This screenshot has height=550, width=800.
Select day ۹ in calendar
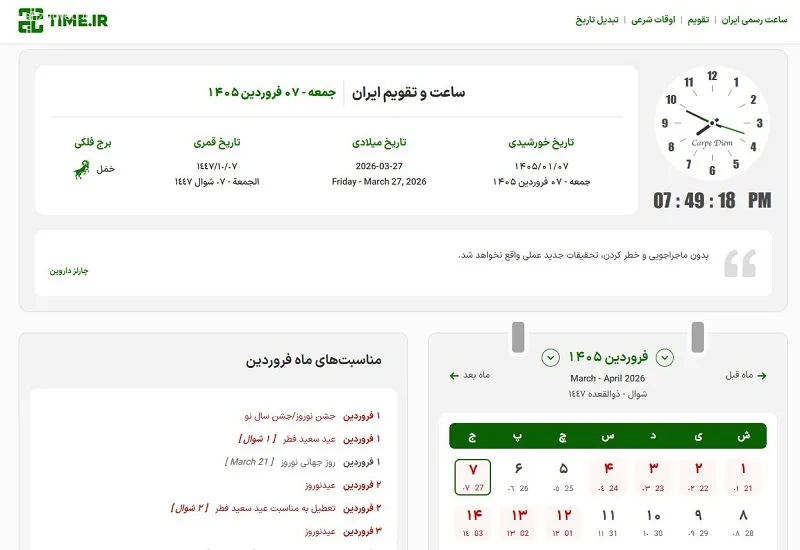pyautogui.click(x=698, y=522)
